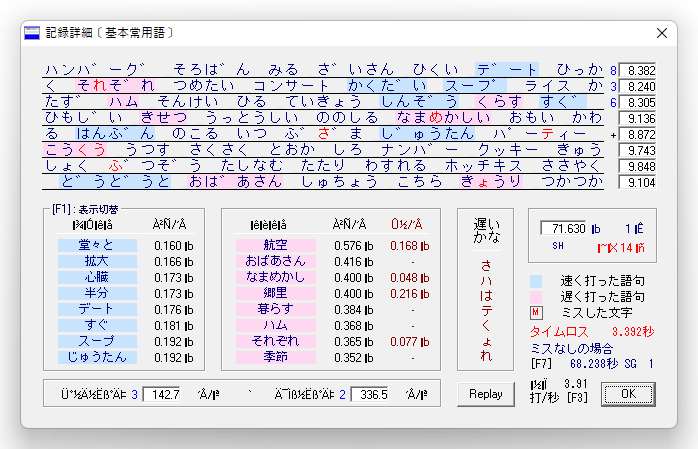The image size is (698, 449).
Task: Click the fast word 心臓
Action: [97, 277]
